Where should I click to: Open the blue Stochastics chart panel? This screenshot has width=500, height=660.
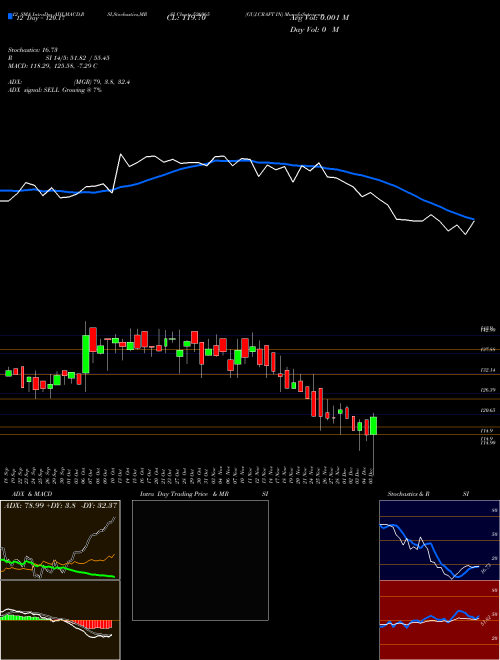(439, 540)
